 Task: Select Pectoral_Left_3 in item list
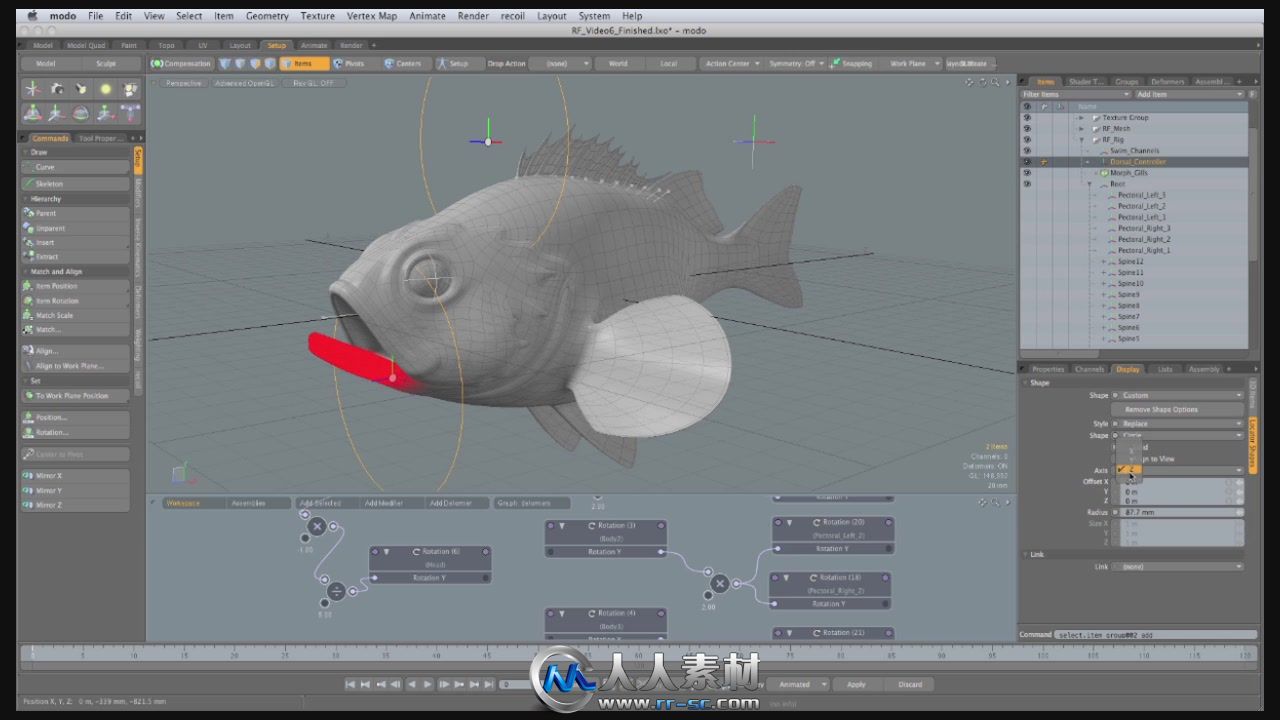(x=1141, y=195)
